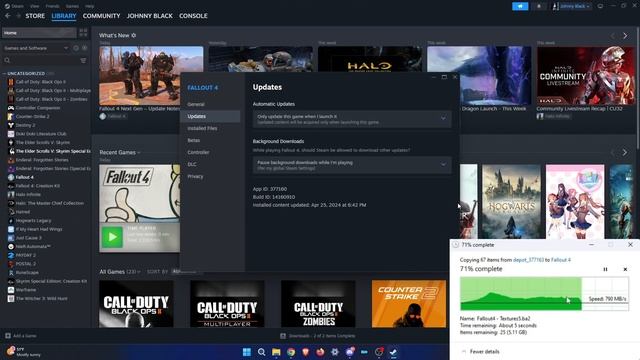This screenshot has height=360, width=640.
Task: Open the advanced filters icon in sidebar
Action: coord(83,60)
